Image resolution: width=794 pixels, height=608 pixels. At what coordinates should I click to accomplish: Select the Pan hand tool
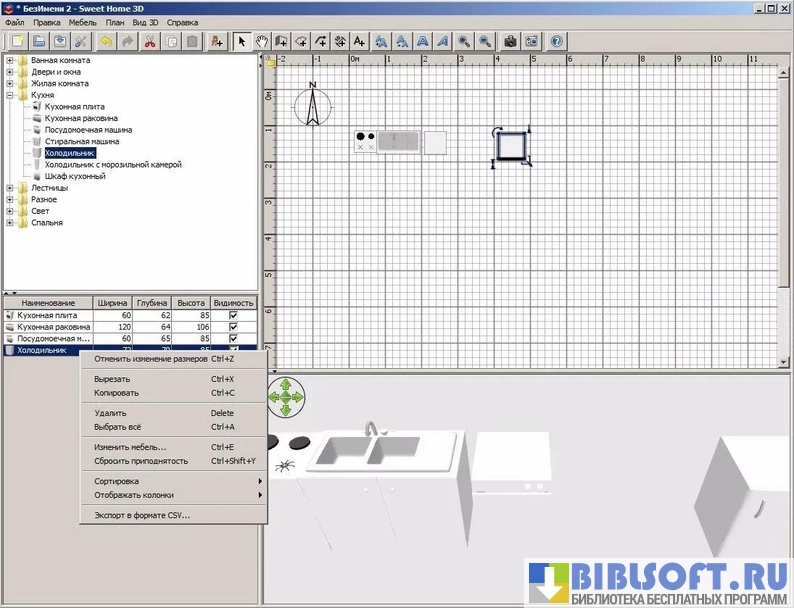click(263, 42)
